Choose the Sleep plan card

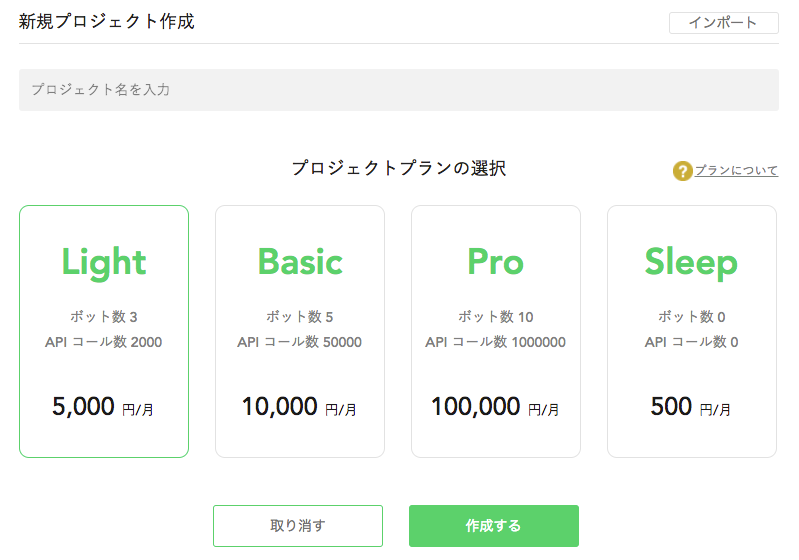(692, 331)
